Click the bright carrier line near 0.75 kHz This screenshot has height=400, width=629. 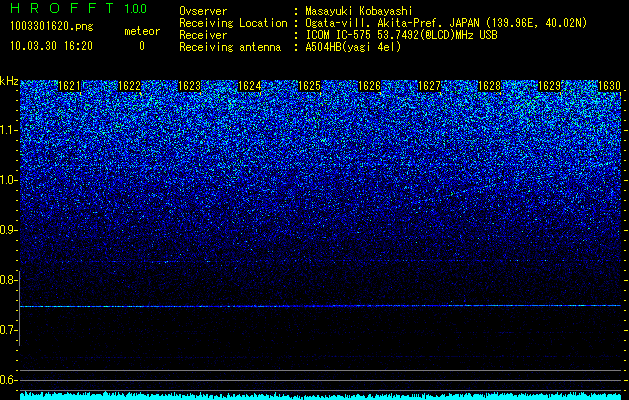pyautogui.click(x=320, y=306)
